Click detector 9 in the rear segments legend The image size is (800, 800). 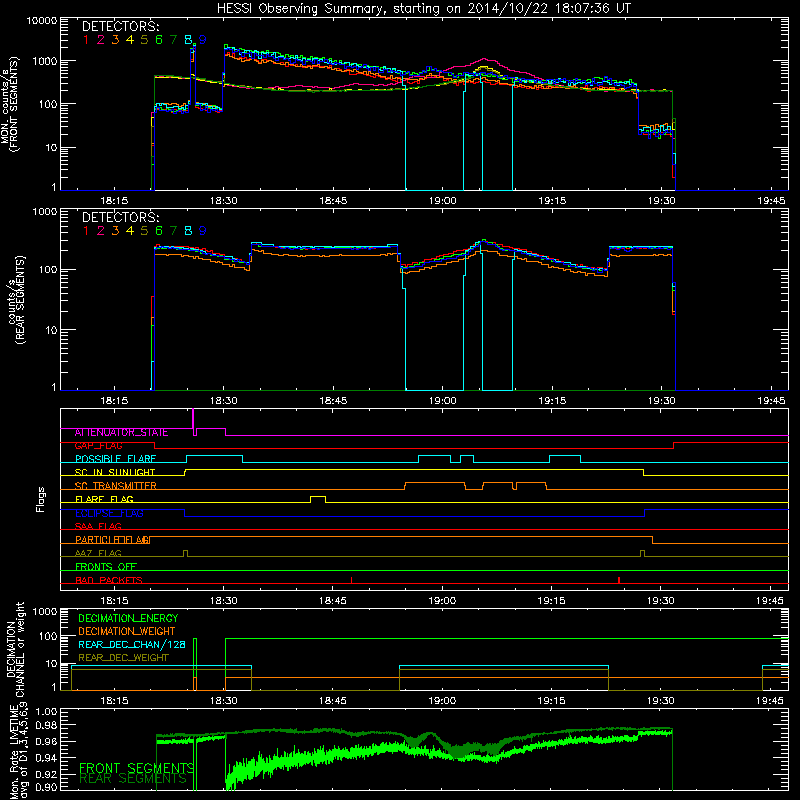[x=203, y=231]
